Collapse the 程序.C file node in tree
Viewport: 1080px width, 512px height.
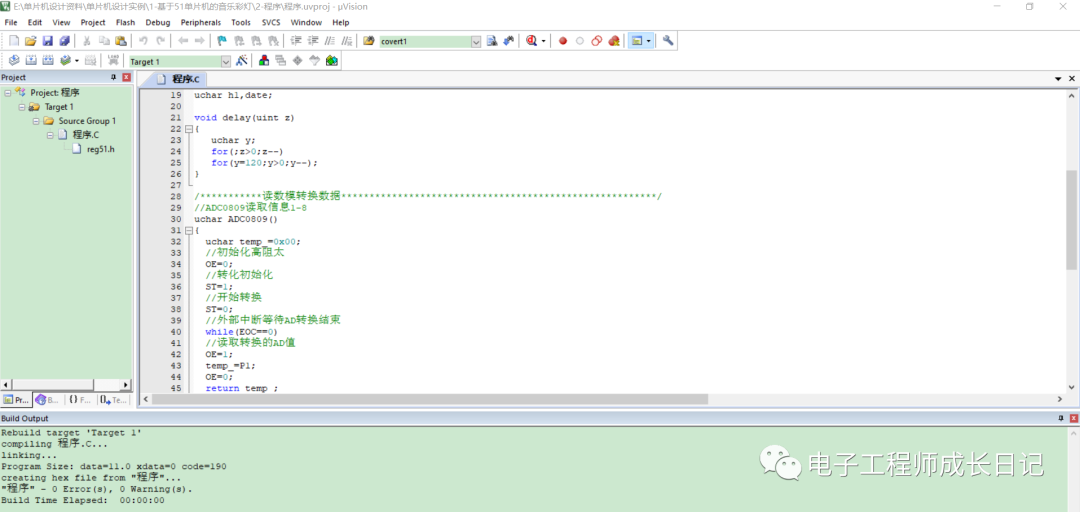(50, 135)
